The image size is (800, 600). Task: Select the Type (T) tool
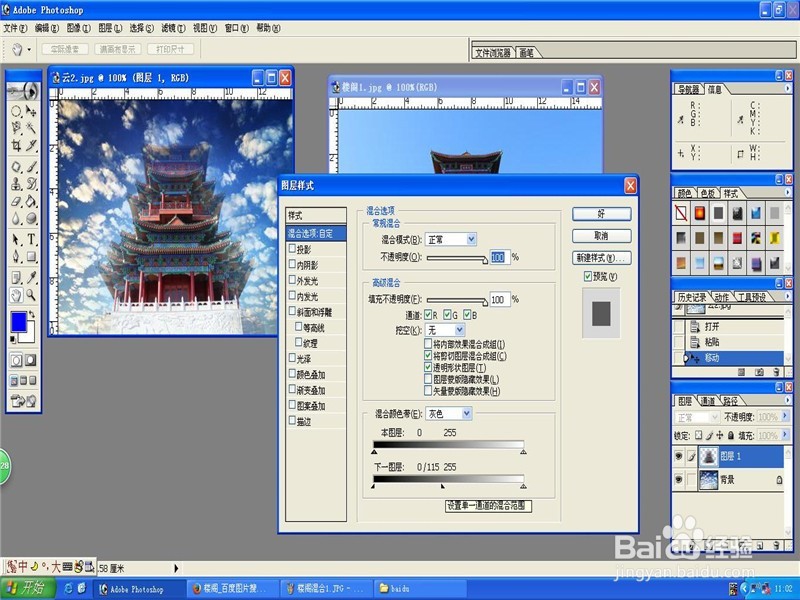pos(31,239)
